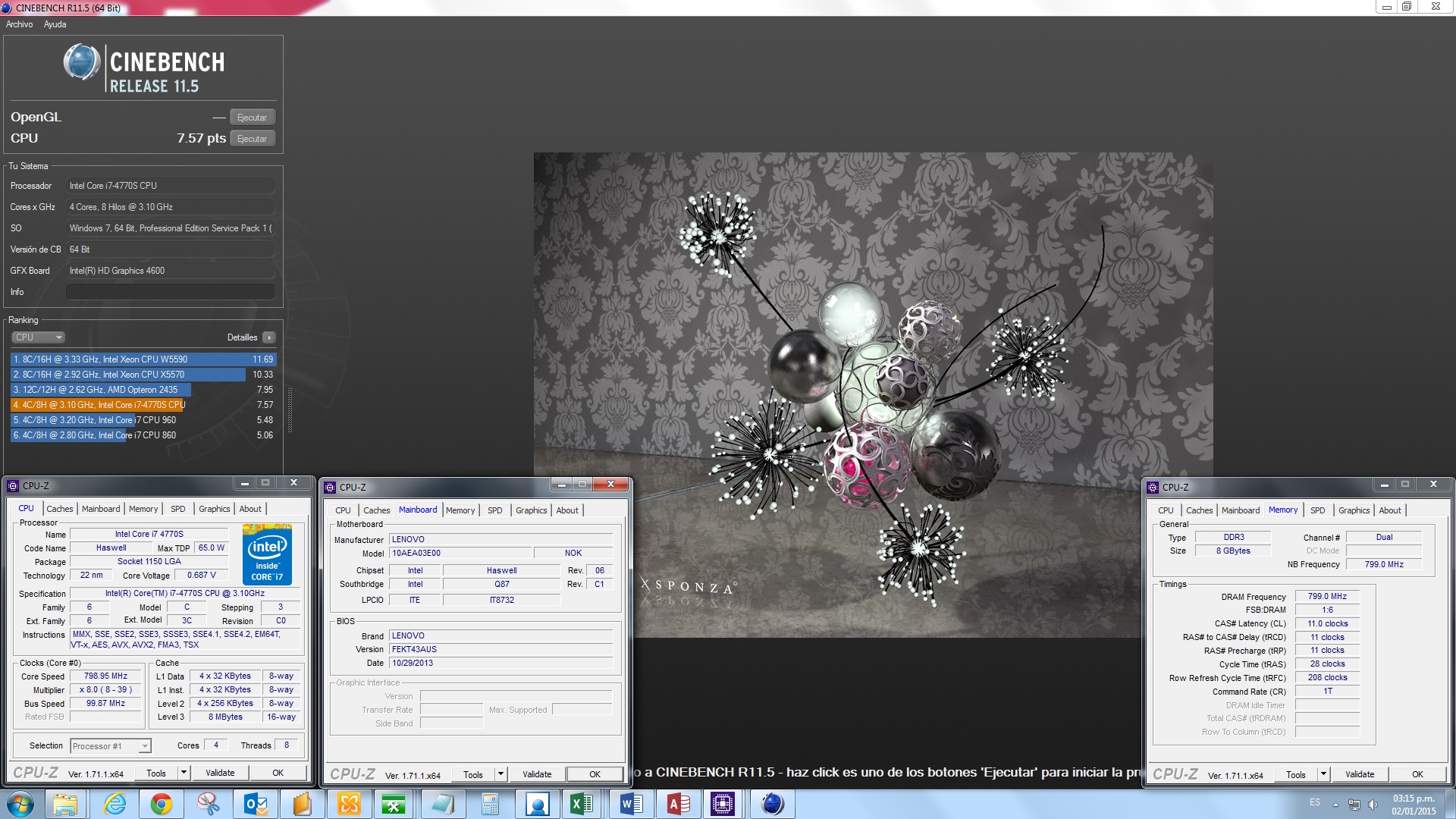The image size is (1456, 819).
Task: Open About tab in right CPU-Z window
Action: (x=1390, y=510)
